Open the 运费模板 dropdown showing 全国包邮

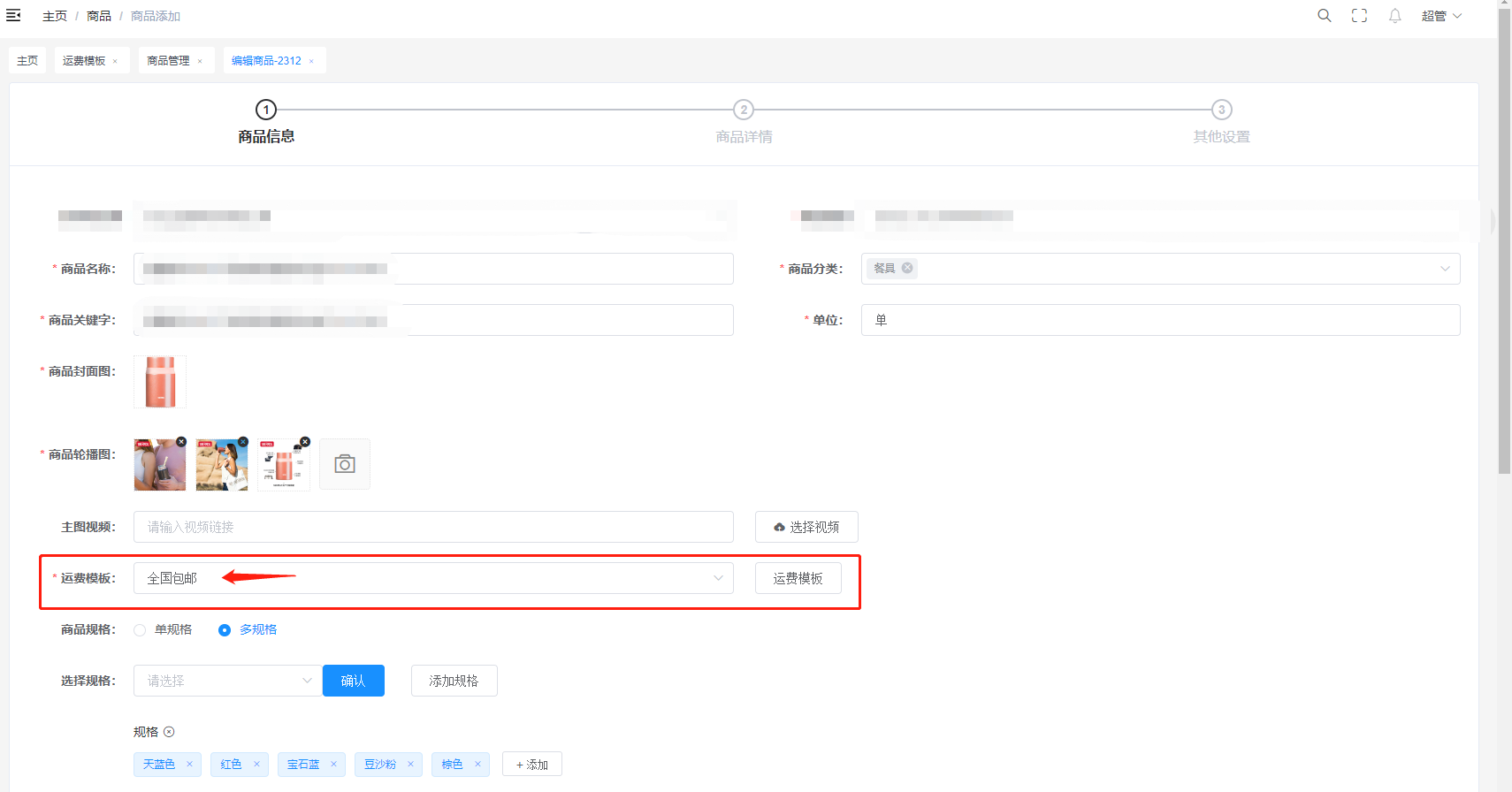pyautogui.click(x=433, y=578)
